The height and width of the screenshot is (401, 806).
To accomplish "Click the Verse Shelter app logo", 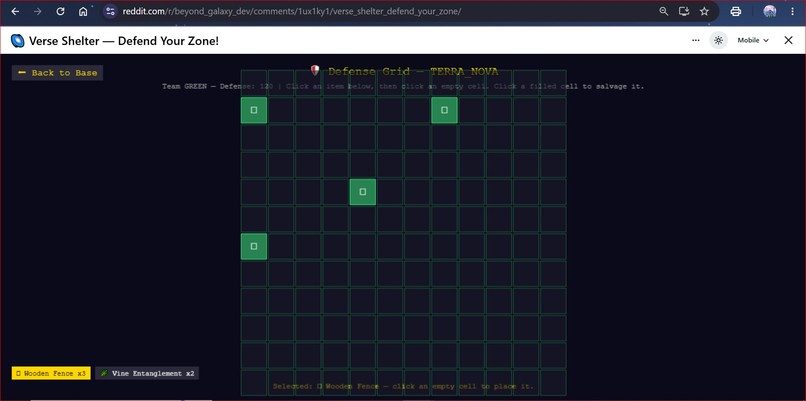I will (17, 41).
